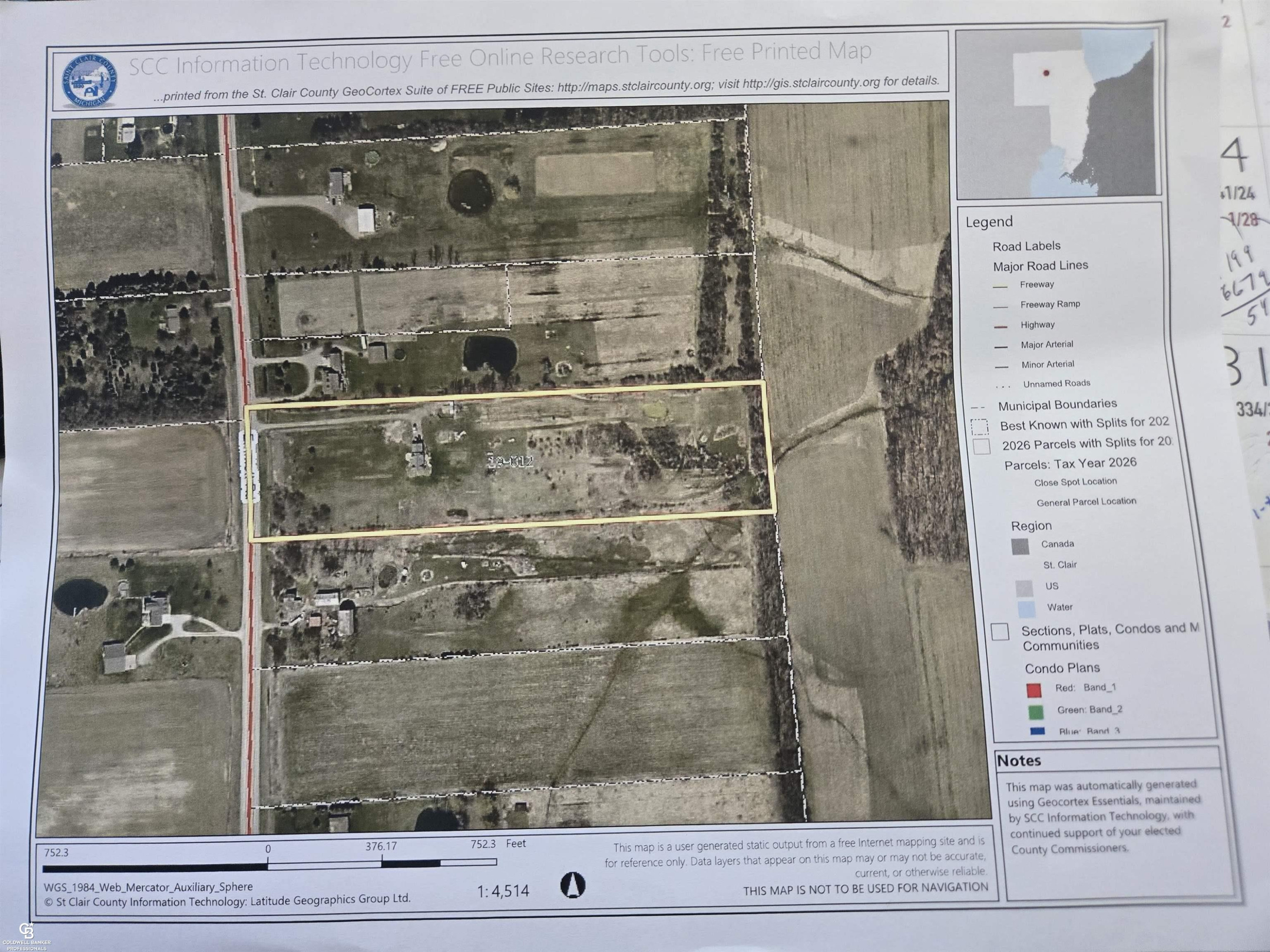Click the Region legend heading
1270x952 pixels.
[x=1031, y=526]
